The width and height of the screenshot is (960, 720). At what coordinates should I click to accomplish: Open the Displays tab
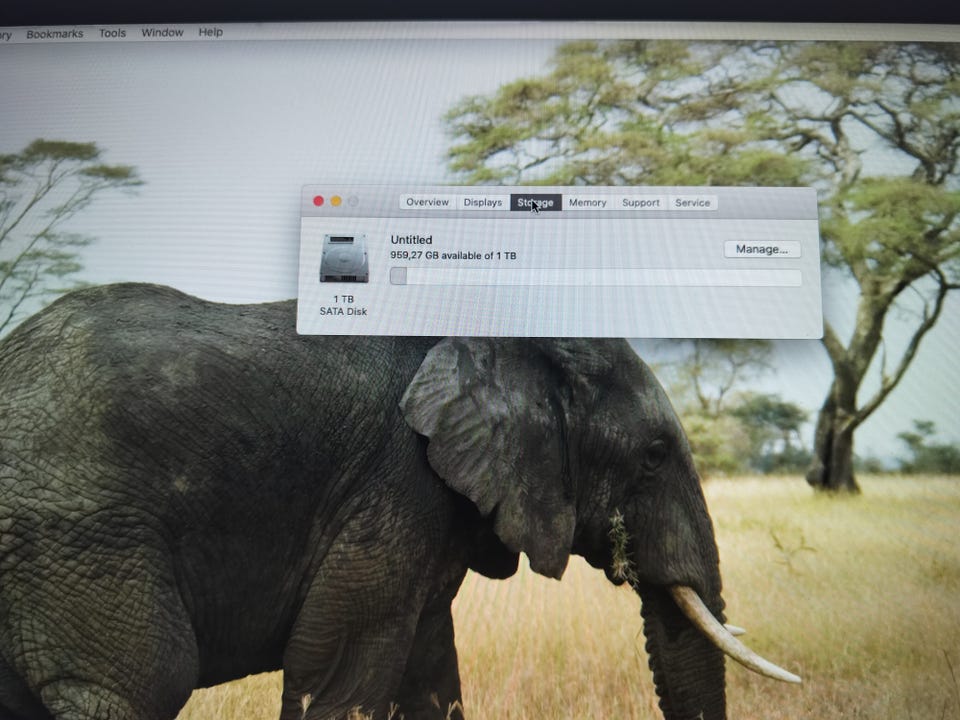[482, 202]
